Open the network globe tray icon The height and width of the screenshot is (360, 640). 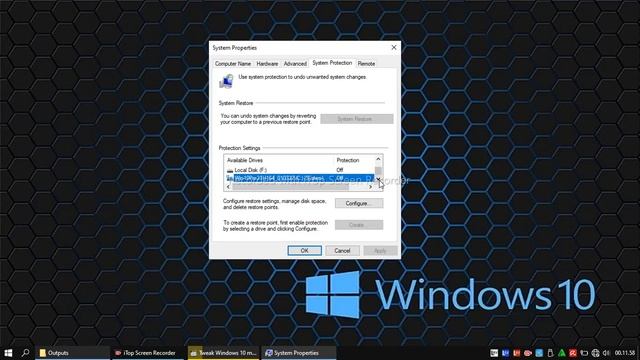(x=596, y=353)
